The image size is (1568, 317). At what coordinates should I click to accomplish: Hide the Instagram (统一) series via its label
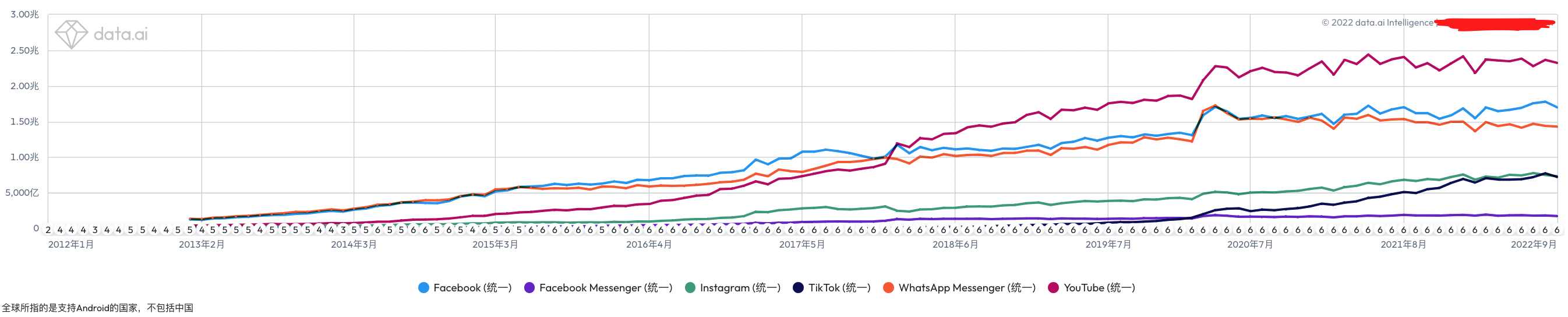point(740,288)
